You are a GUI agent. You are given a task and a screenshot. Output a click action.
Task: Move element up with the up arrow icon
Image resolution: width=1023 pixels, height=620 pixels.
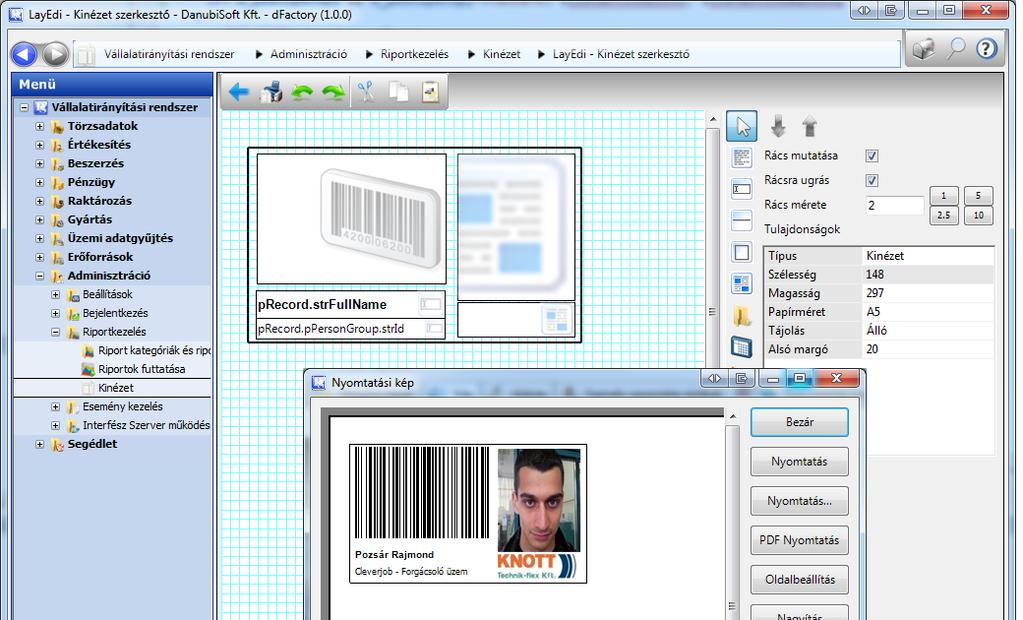[810, 125]
